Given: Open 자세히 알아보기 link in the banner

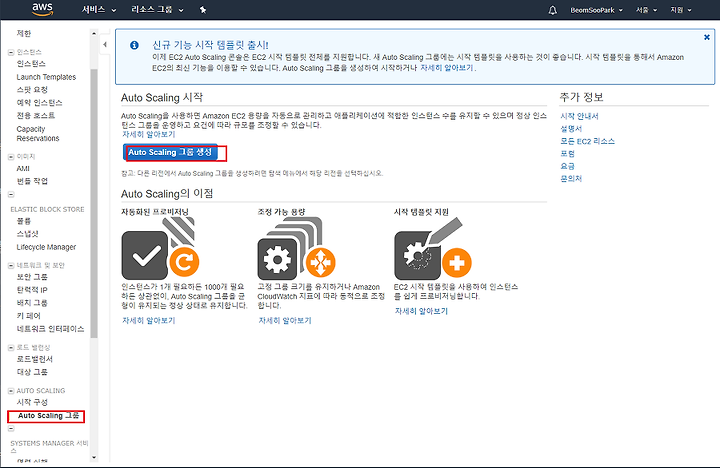Looking at the screenshot, I should [446, 68].
